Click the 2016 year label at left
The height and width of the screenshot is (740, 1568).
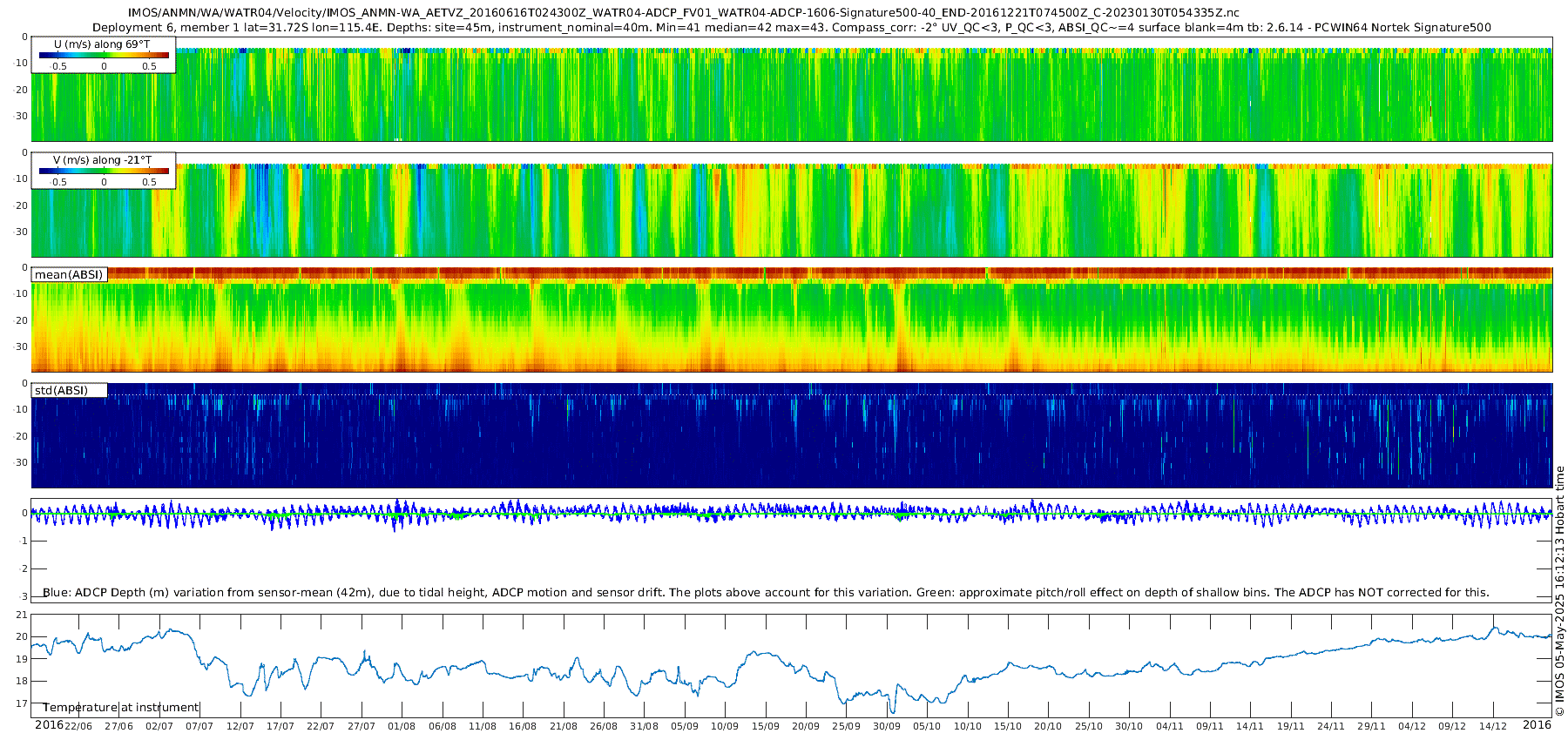coord(49,725)
